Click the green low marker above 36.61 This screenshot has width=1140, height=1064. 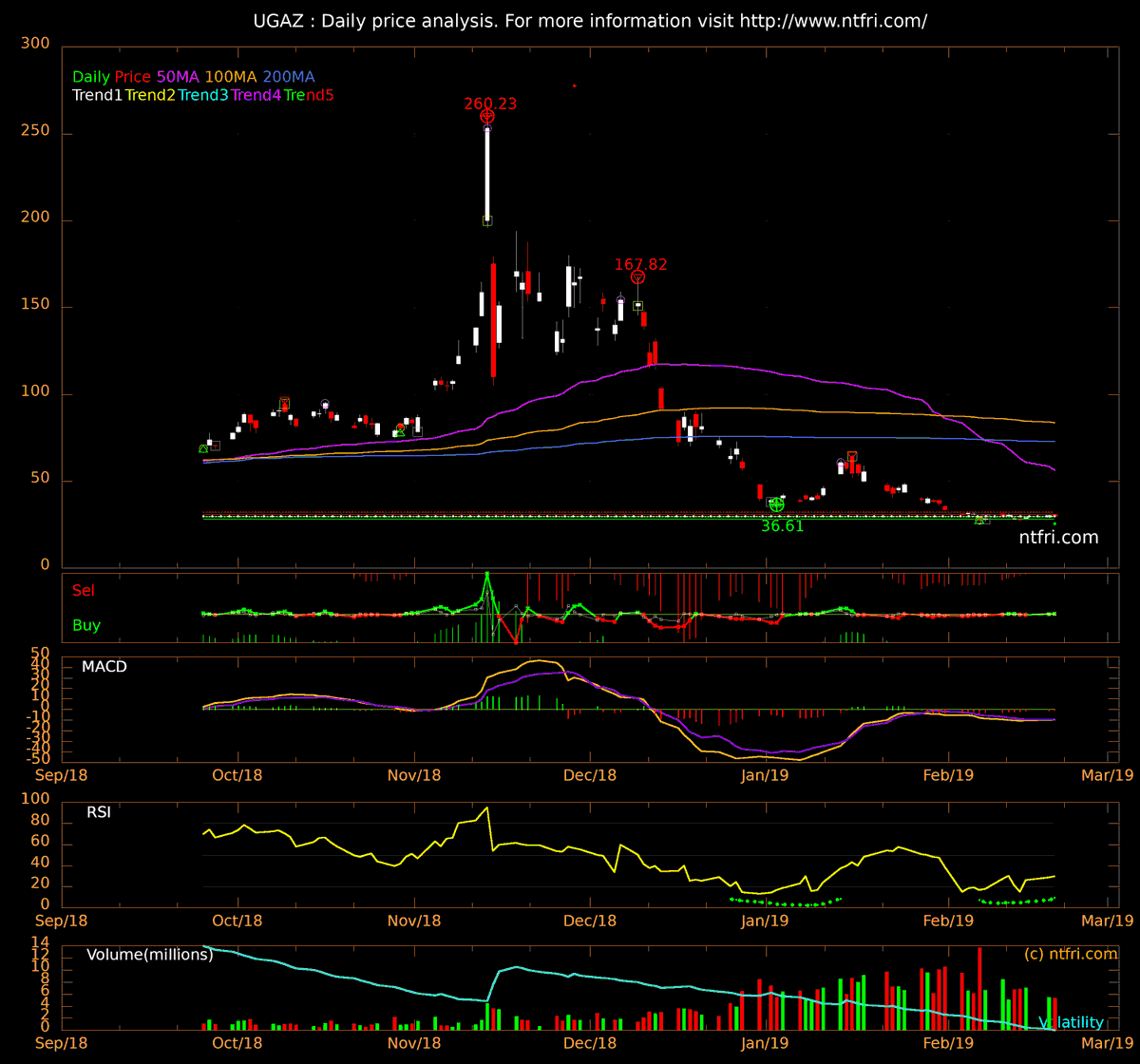[x=776, y=505]
